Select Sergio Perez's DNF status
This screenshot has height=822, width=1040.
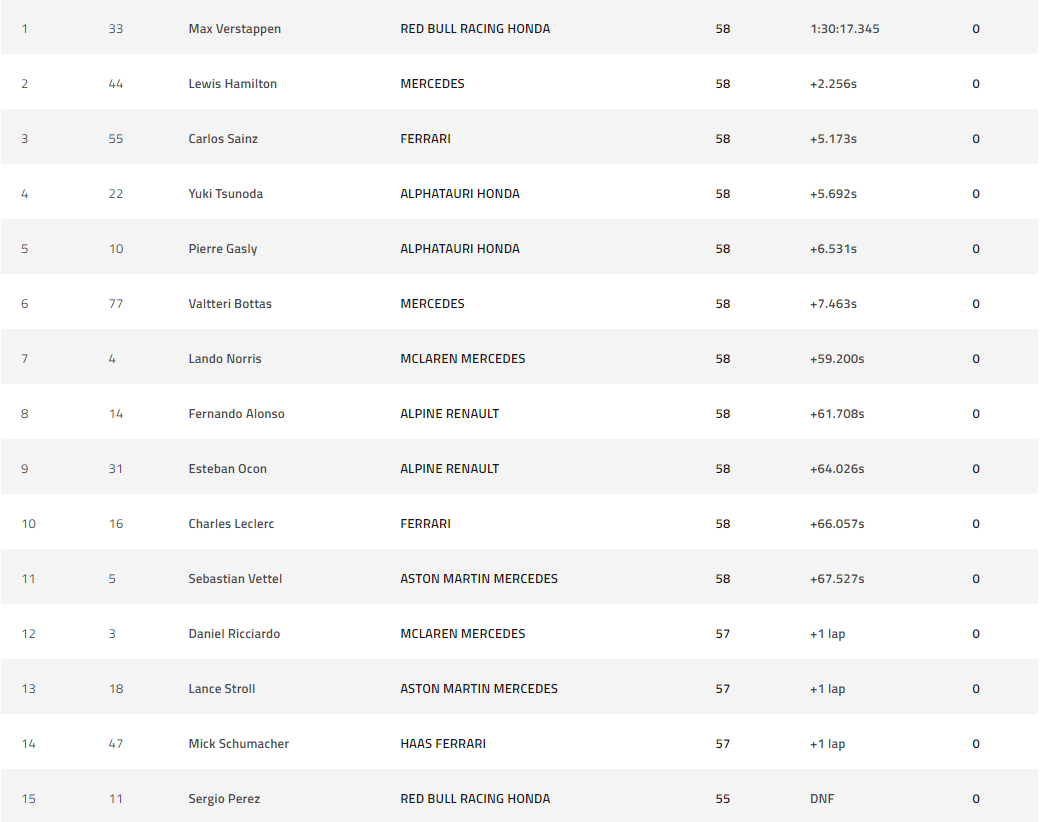coord(822,799)
